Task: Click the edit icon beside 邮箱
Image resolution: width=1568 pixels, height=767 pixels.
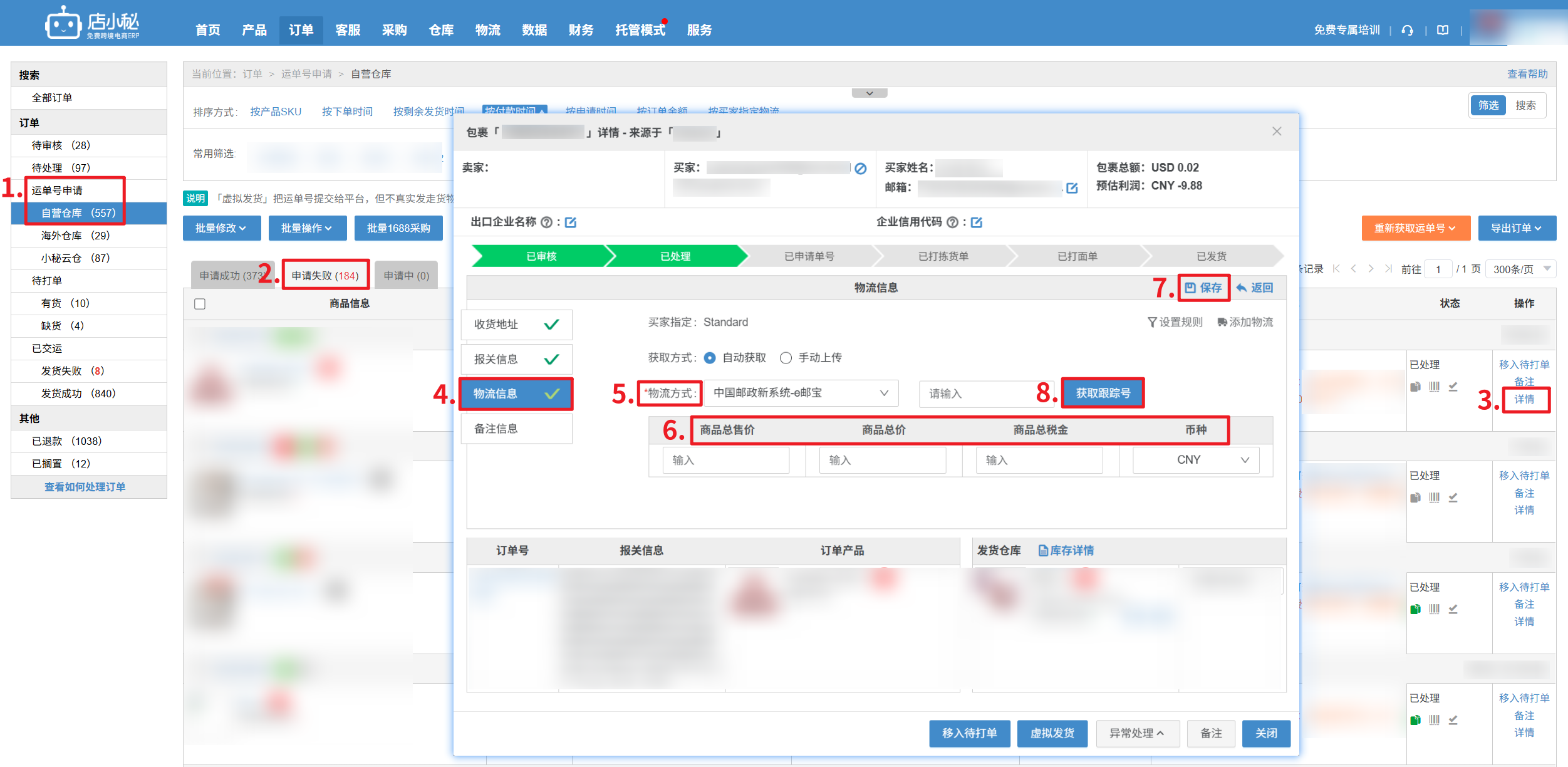Action: (1072, 188)
